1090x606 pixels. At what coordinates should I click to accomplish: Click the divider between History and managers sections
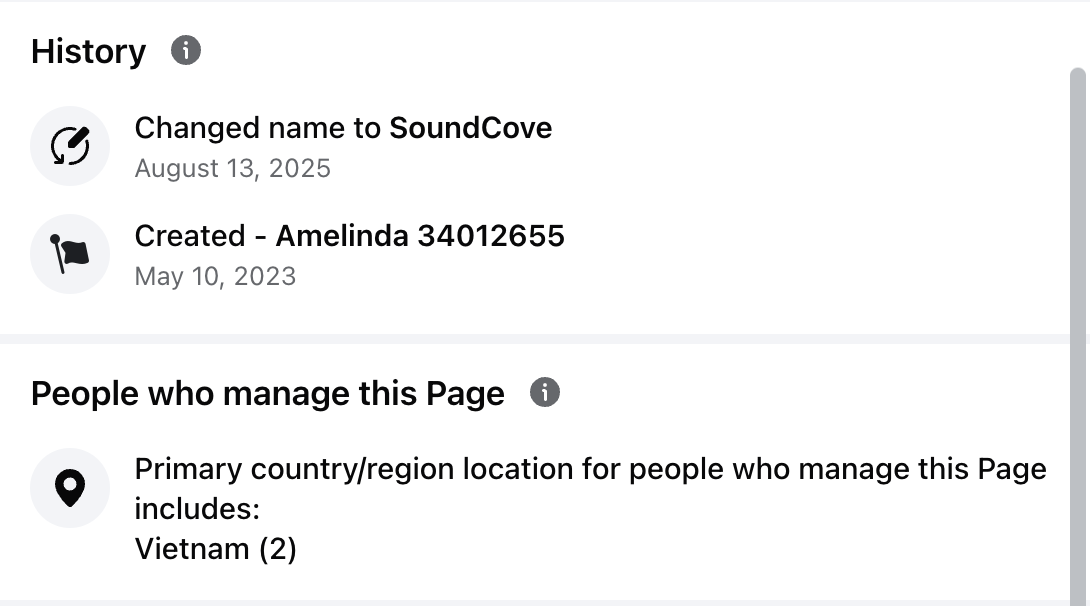point(540,339)
